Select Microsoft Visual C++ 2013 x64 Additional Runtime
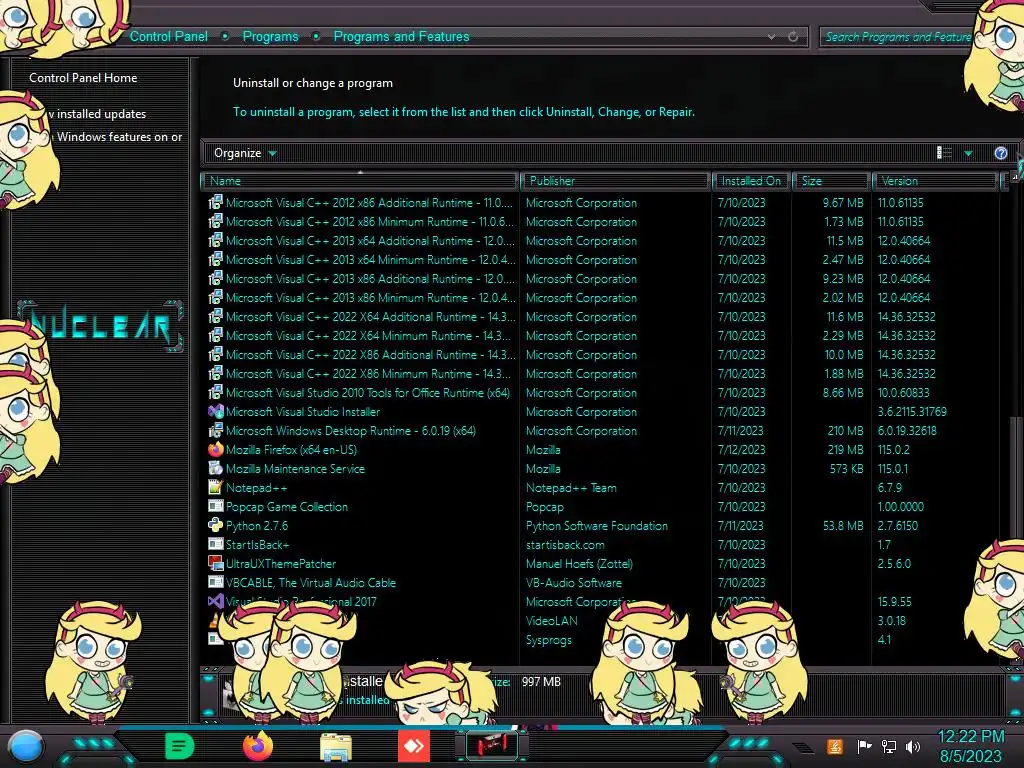Screen dimensions: 1024x768 click(601, 240)
